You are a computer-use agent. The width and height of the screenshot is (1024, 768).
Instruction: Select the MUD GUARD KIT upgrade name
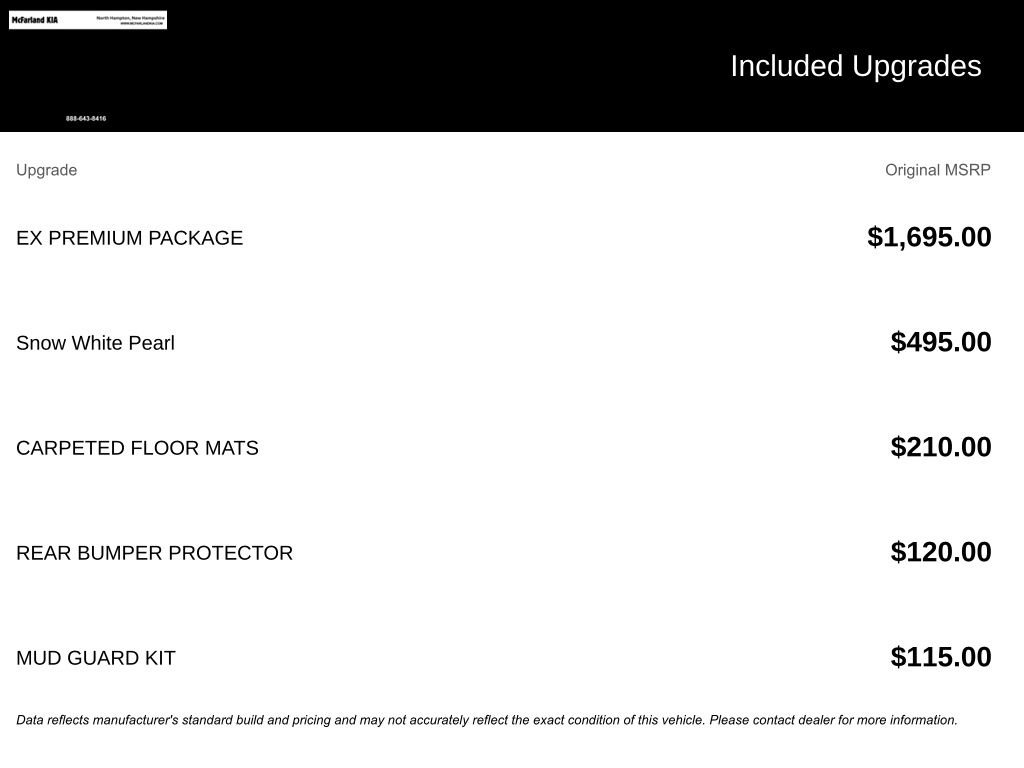(x=96, y=658)
